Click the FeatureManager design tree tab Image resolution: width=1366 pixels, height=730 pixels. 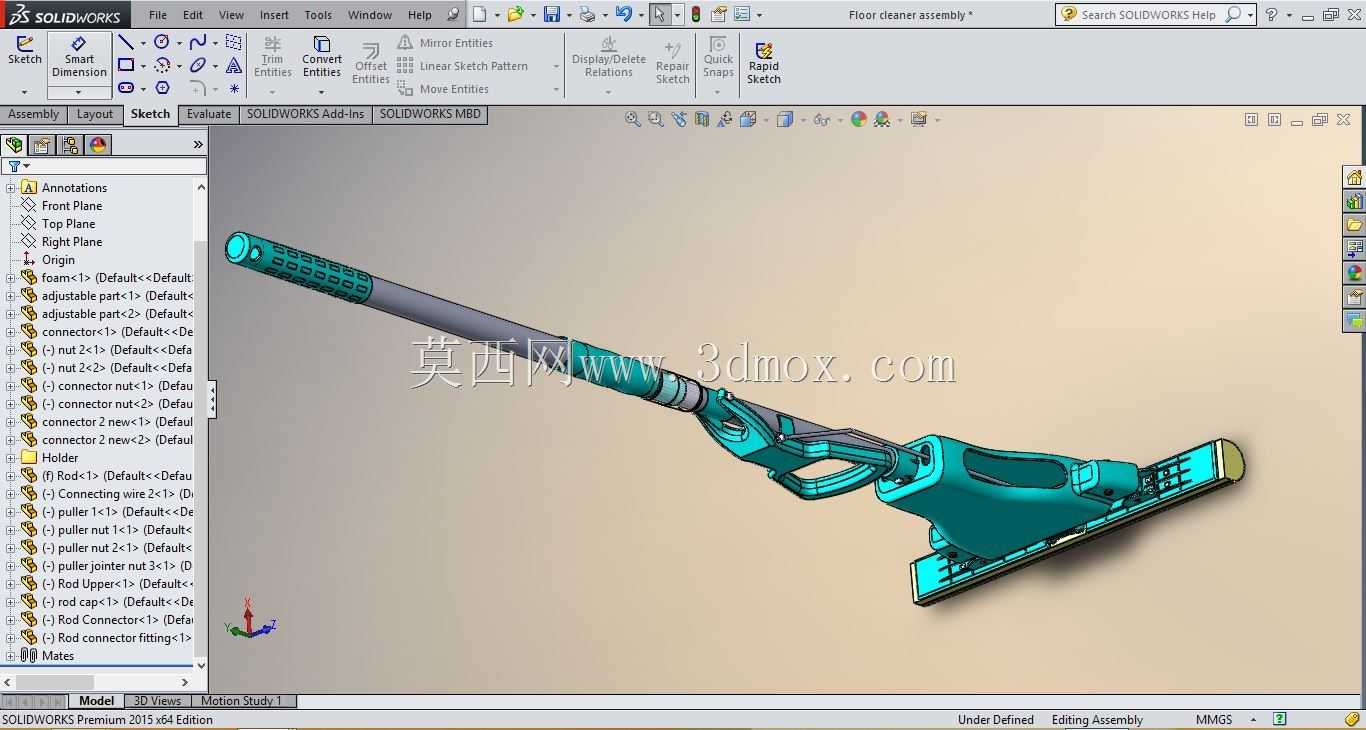14,145
